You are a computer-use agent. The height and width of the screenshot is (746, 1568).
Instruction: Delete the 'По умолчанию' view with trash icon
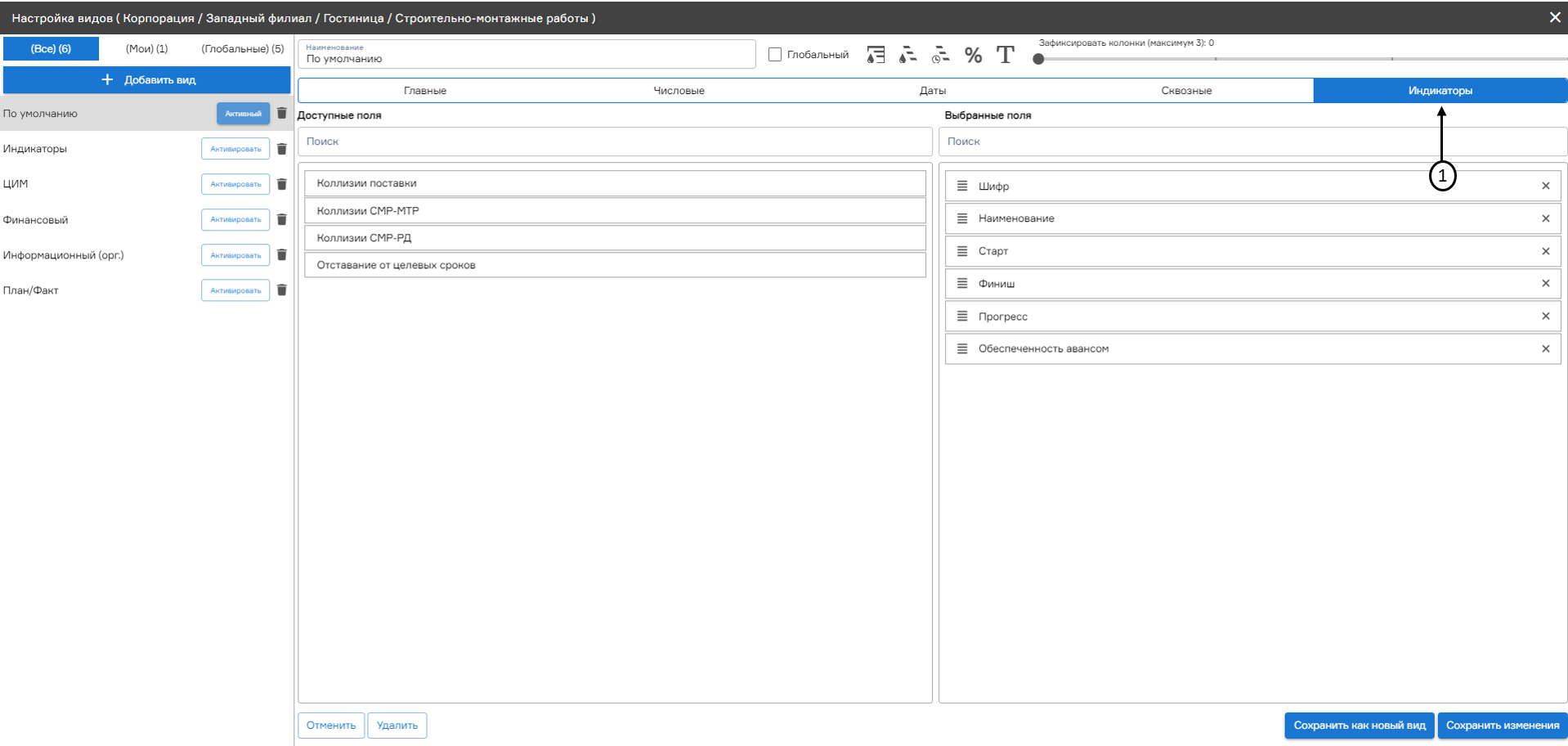(282, 114)
